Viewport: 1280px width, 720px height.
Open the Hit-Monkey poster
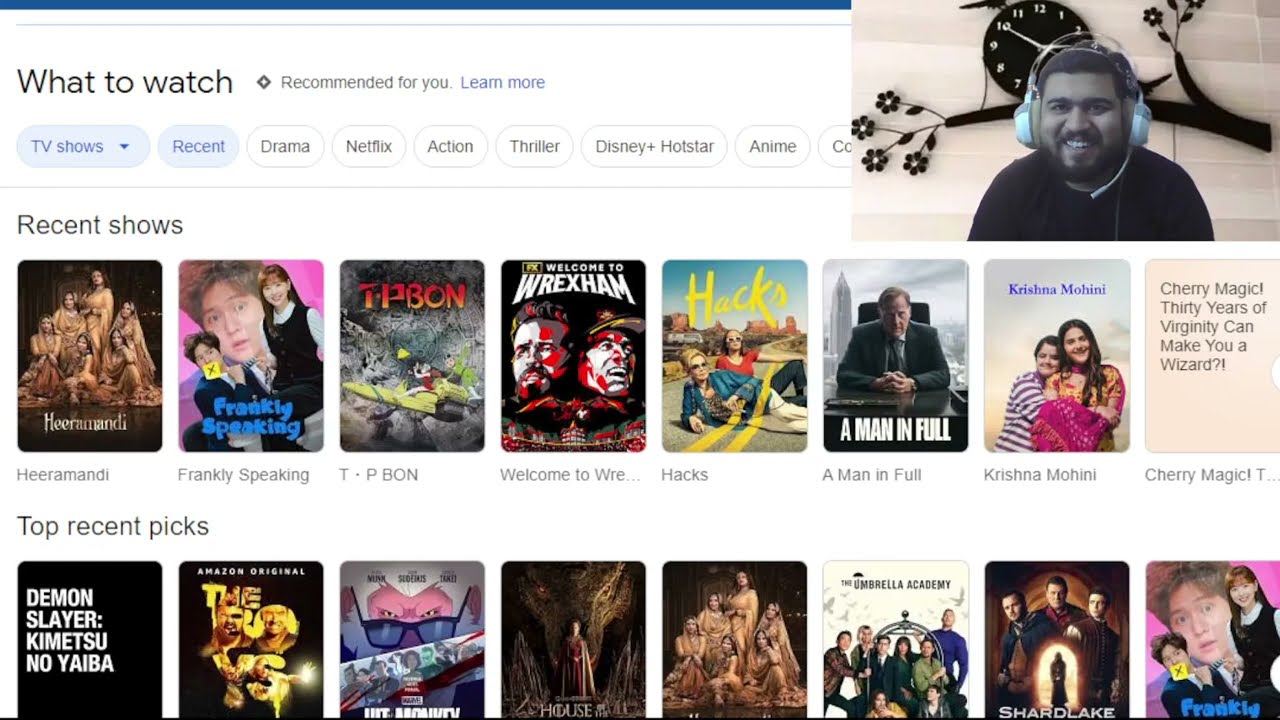tap(412, 640)
